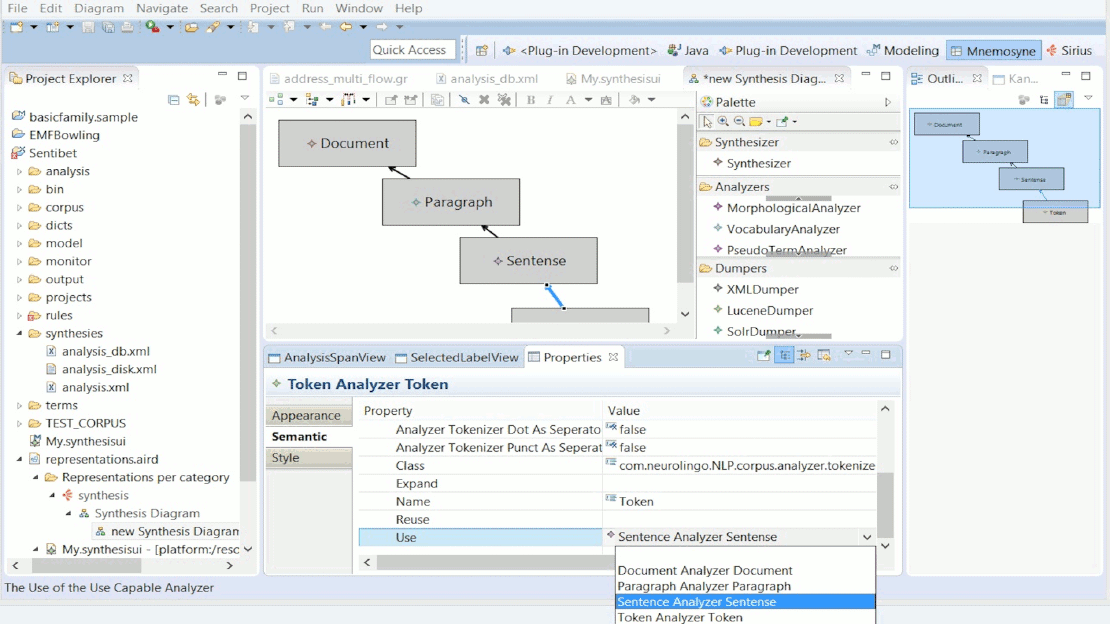Toggle overview thumbnail mode in Outline panel
This screenshot has height=624, width=1110.
(1064, 100)
